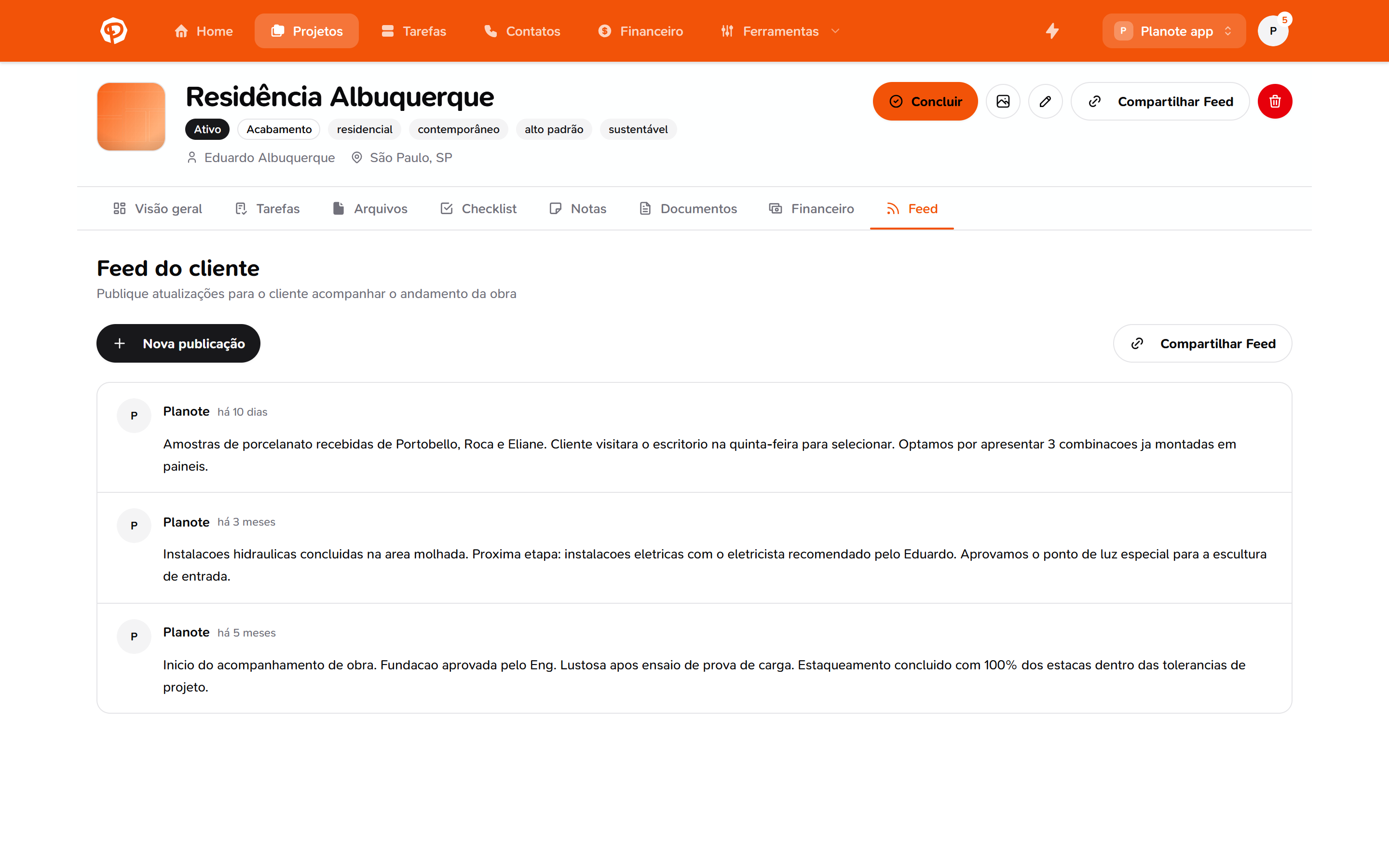Open Financeiro in the top navigation bar
Image resolution: width=1389 pixels, height=868 pixels.
click(640, 31)
